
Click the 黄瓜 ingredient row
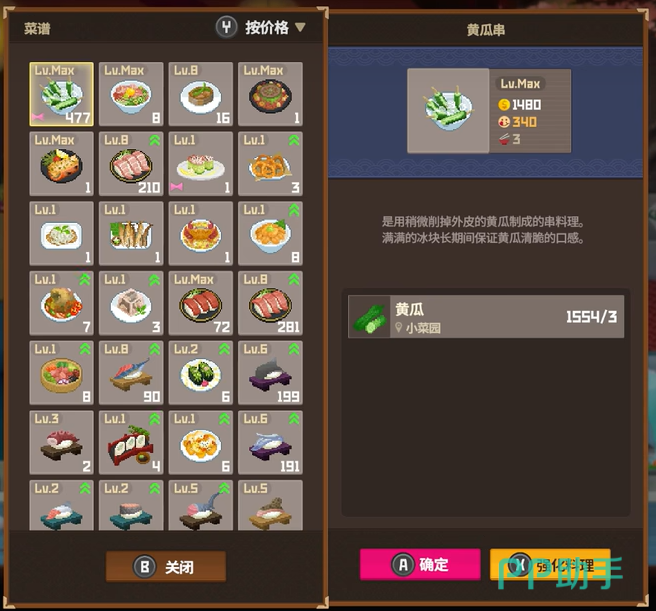coord(486,316)
